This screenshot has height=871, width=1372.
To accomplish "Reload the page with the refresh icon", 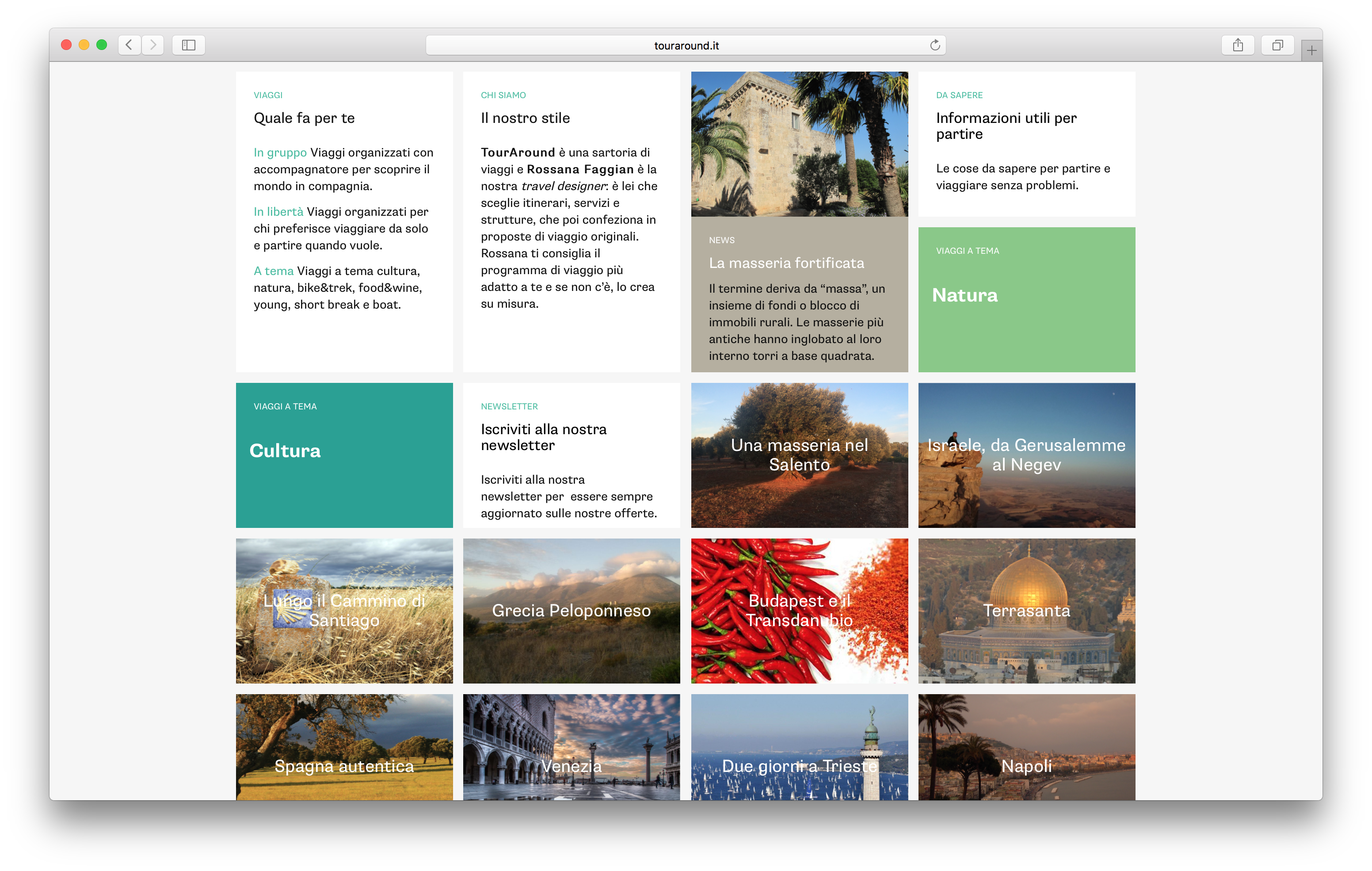I will (x=934, y=45).
